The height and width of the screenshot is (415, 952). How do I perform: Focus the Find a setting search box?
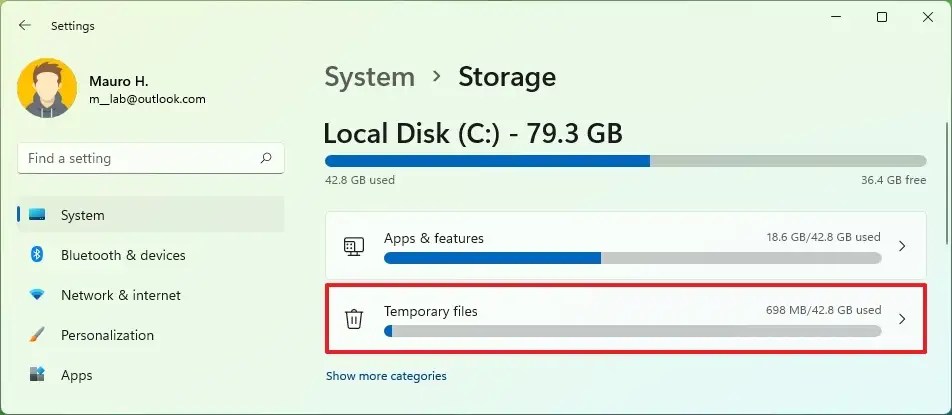pyautogui.click(x=140, y=158)
